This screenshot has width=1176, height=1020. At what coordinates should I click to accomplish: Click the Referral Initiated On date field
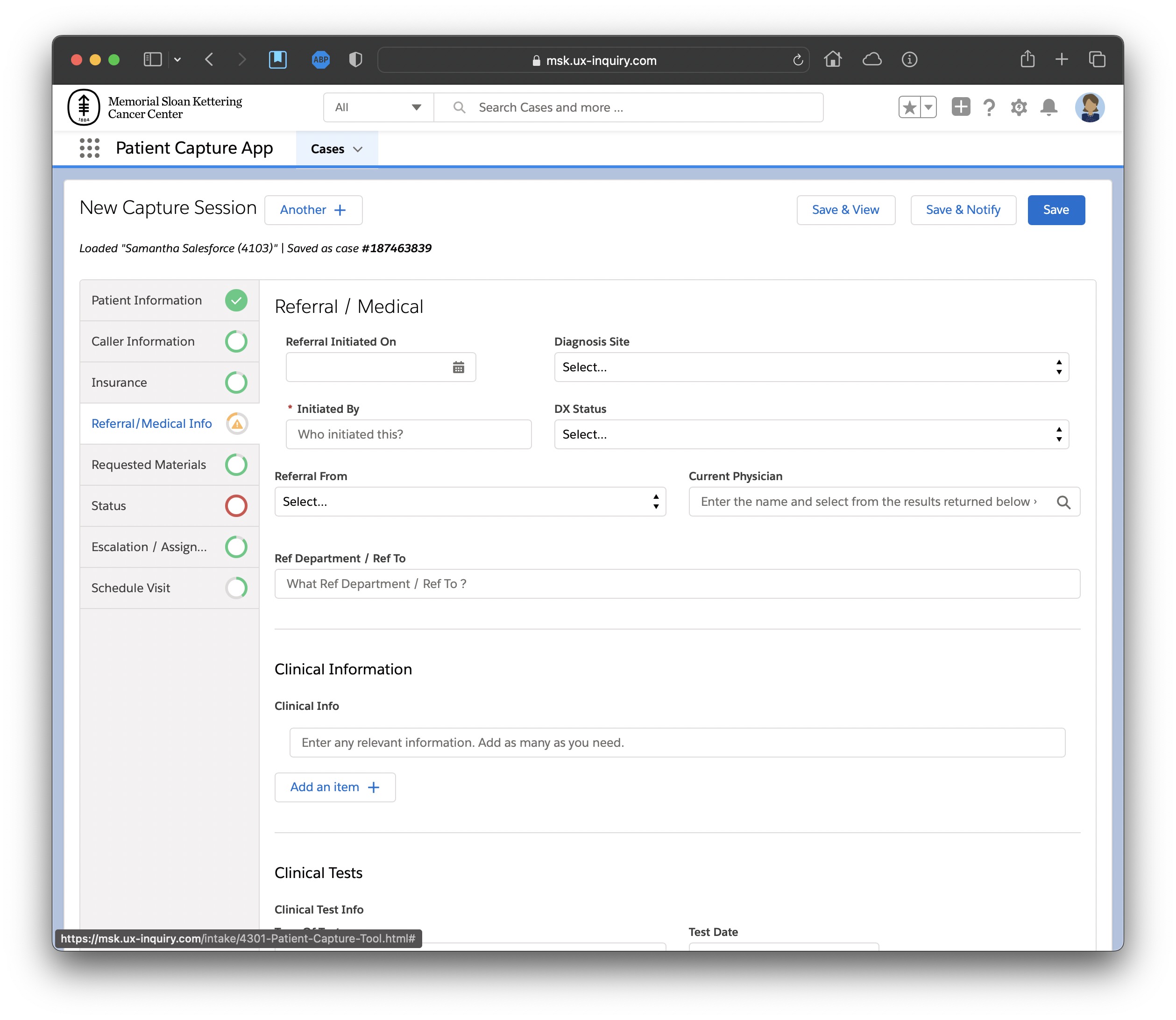pos(381,367)
